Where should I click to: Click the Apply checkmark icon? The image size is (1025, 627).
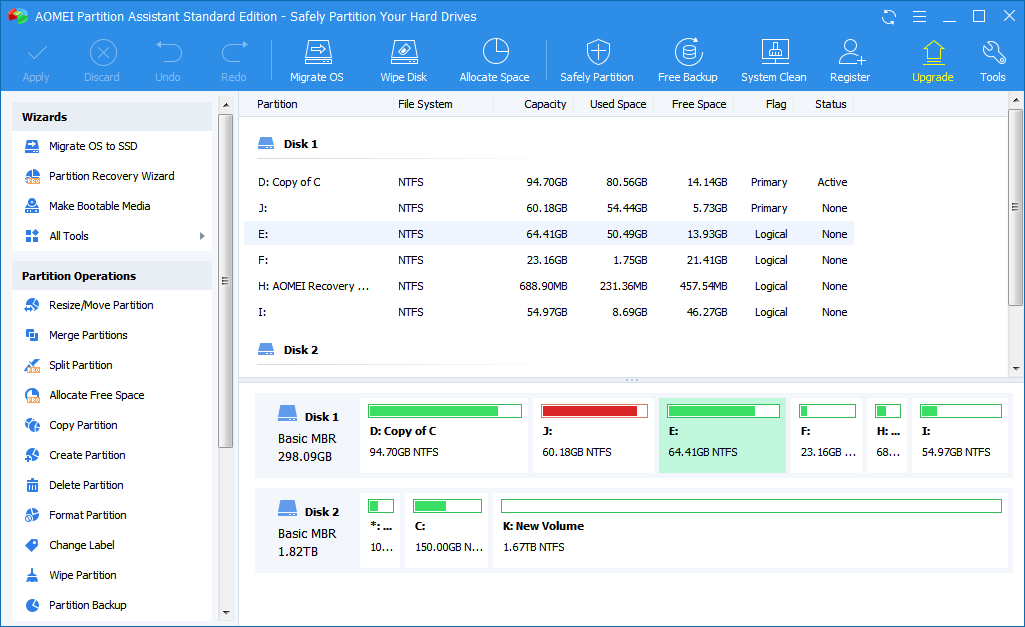36,53
